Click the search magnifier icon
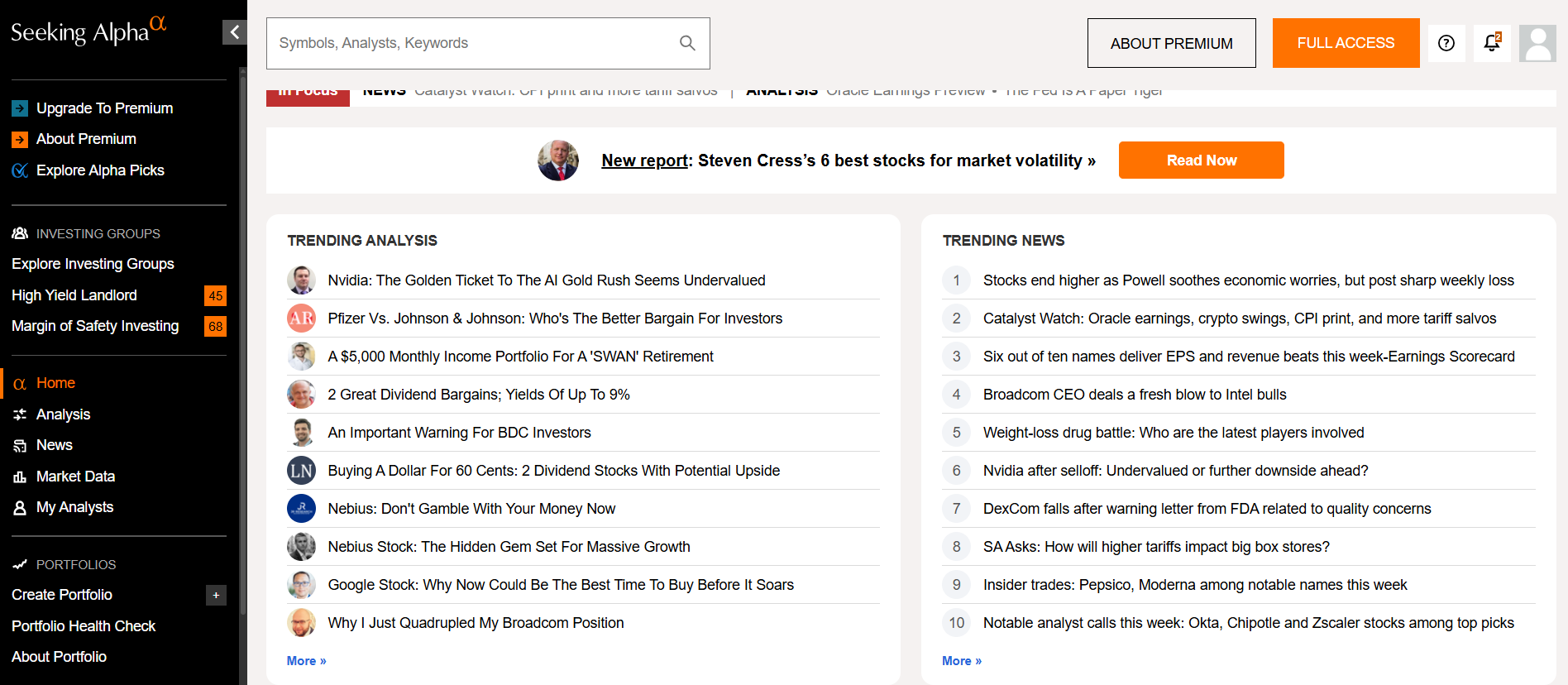1568x685 pixels. [687, 43]
